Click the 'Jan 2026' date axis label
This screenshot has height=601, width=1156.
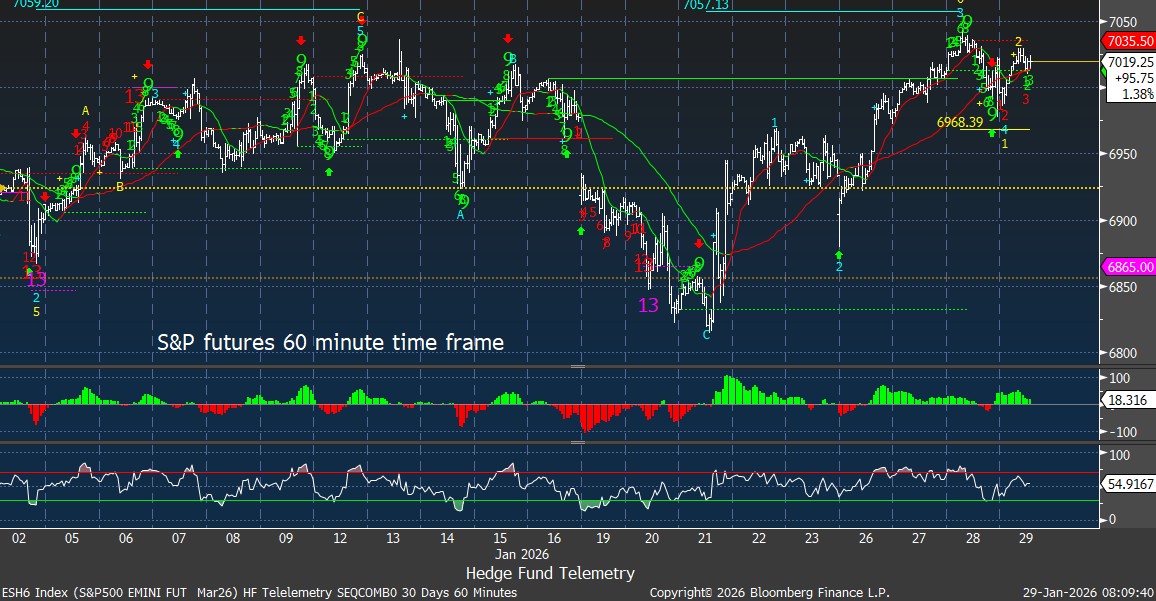coord(524,553)
